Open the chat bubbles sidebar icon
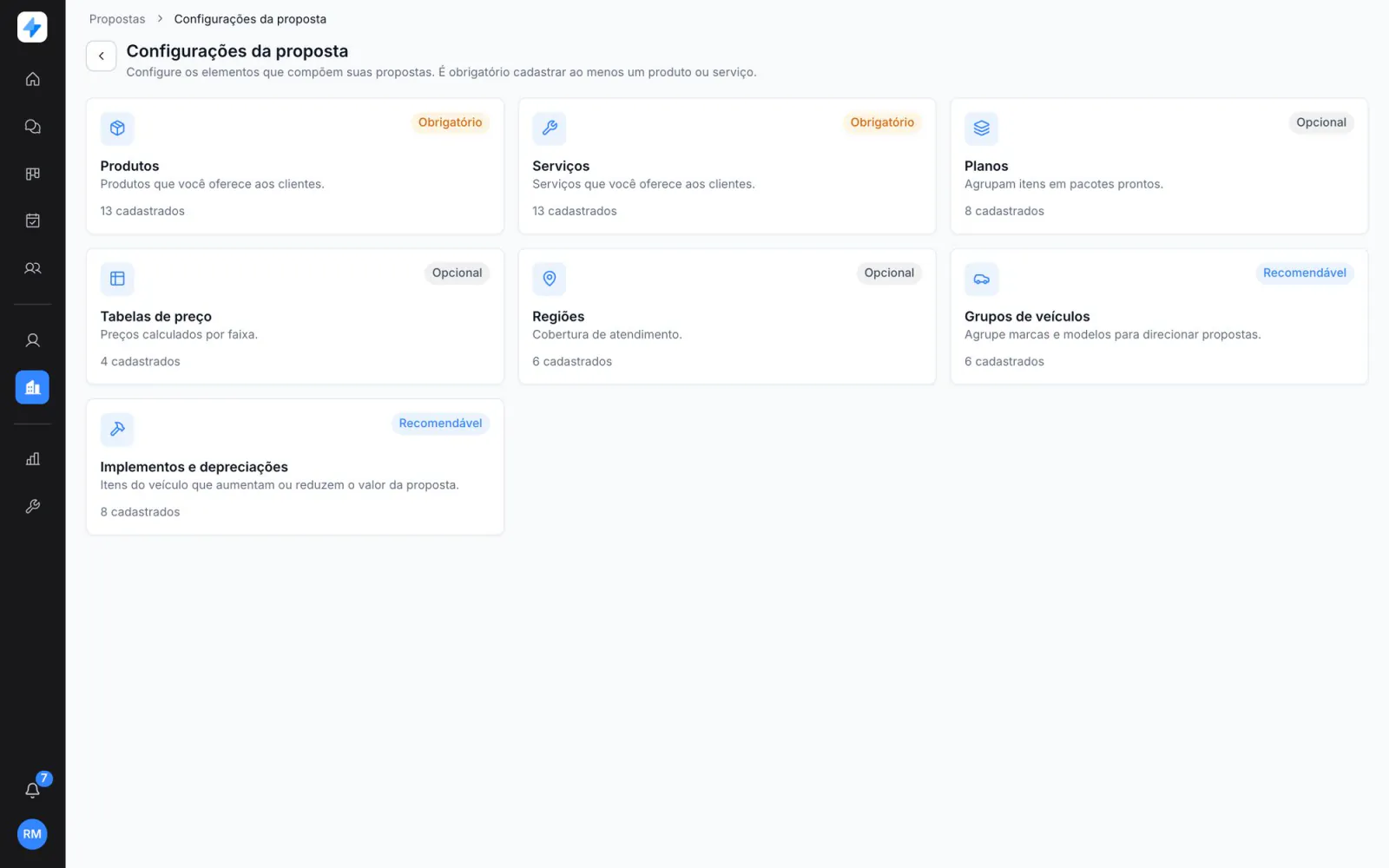Image resolution: width=1389 pixels, height=868 pixels. point(32,127)
